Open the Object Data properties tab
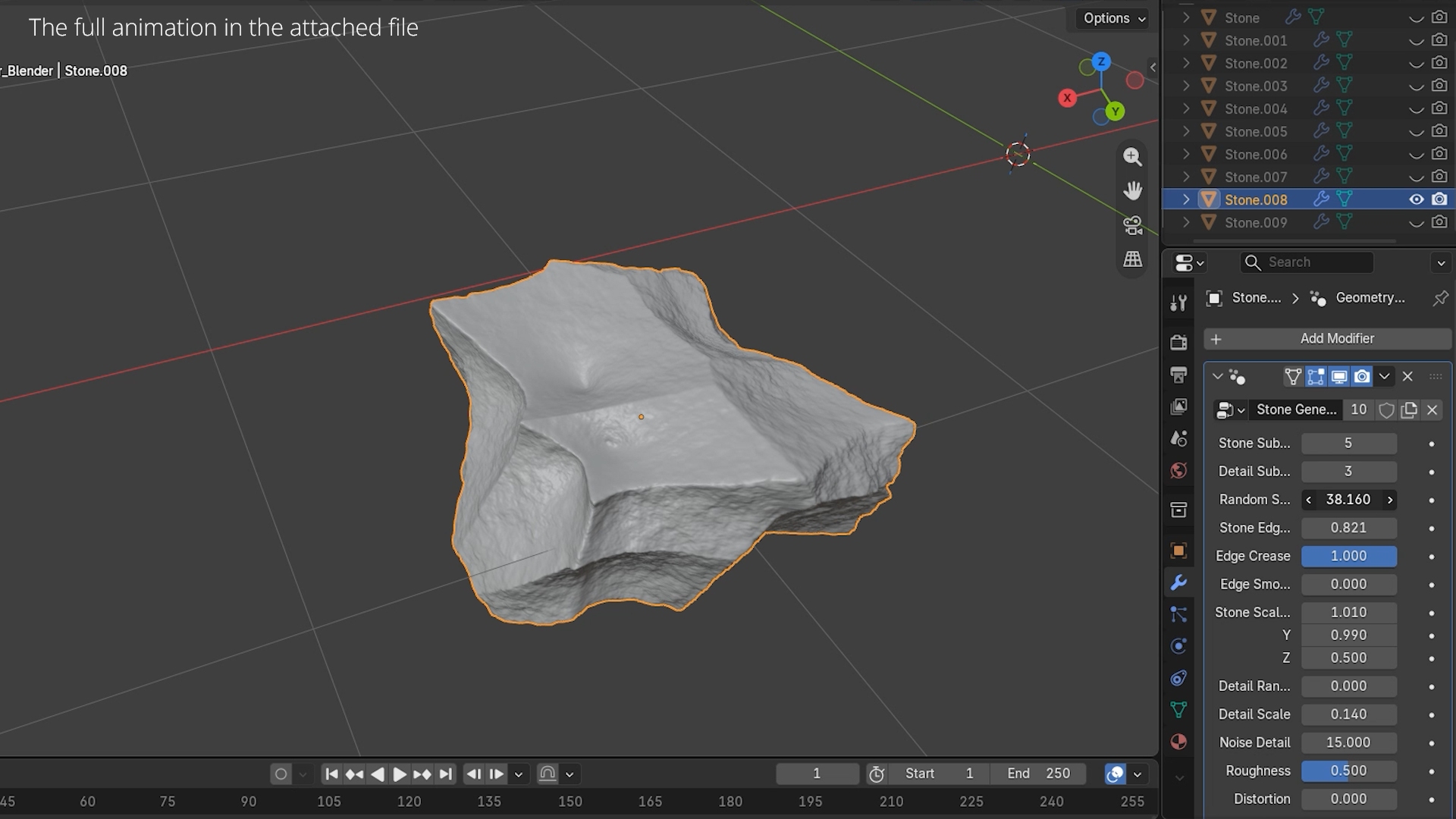This screenshot has width=1456, height=819. tap(1178, 710)
